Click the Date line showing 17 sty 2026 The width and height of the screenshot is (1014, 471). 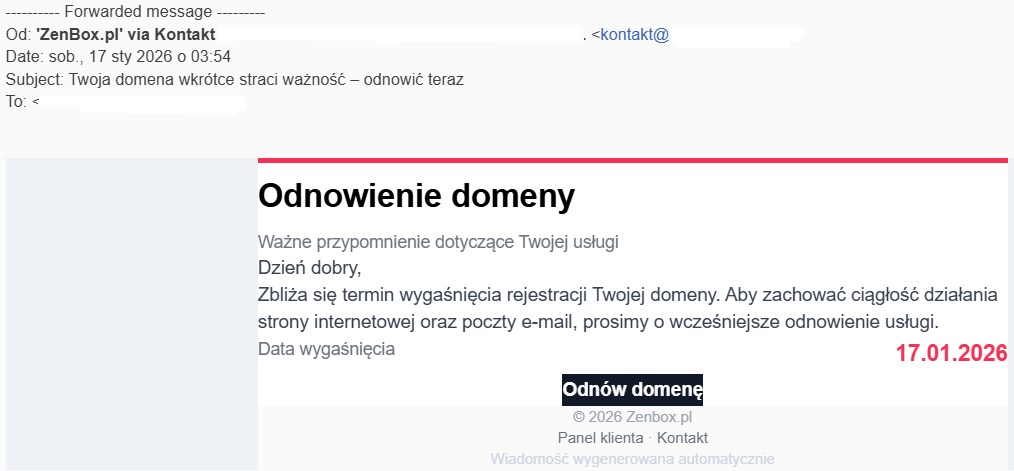click(118, 56)
